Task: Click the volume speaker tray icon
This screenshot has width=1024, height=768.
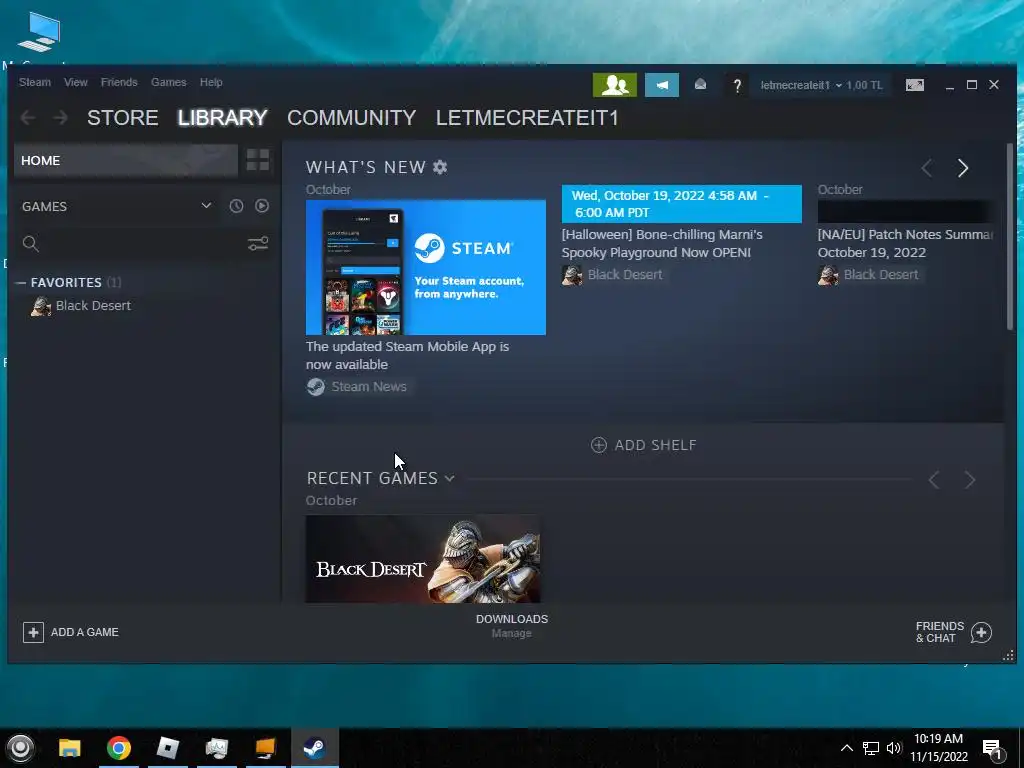Action: pos(894,748)
